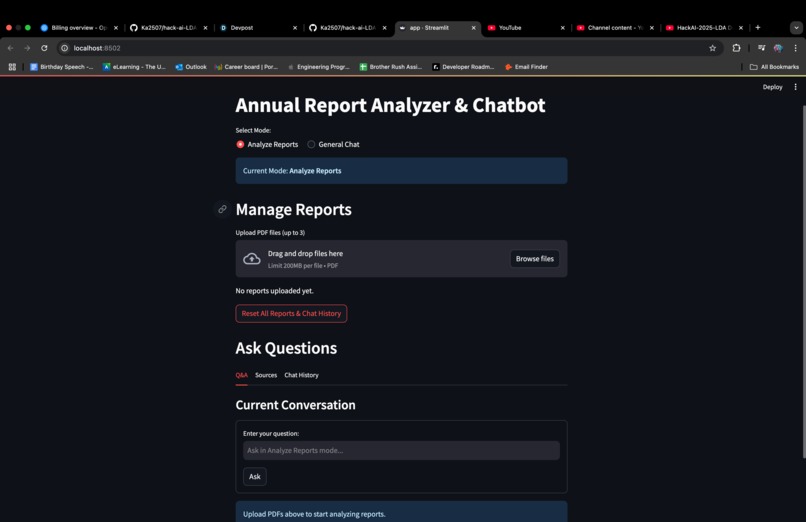Close the app - Streamlit tab
806x522 pixels.
click(x=473, y=28)
